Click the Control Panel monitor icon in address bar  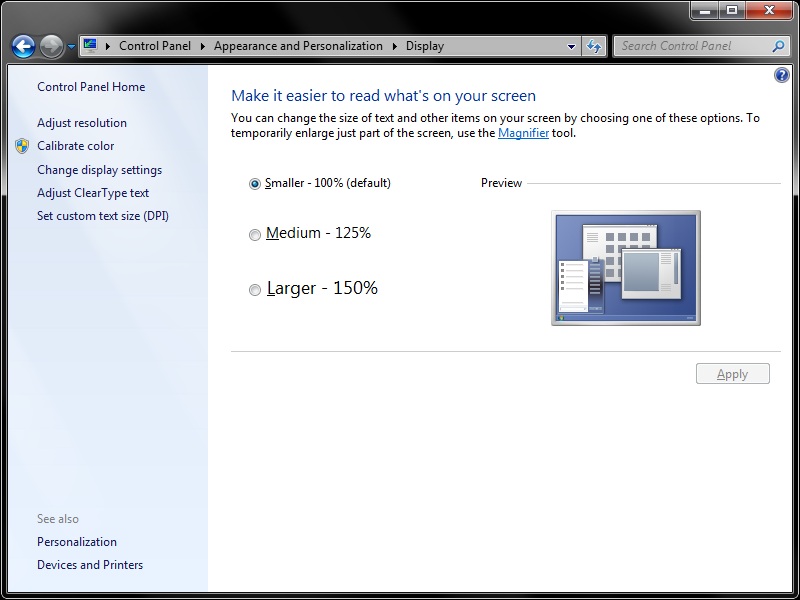pos(90,45)
